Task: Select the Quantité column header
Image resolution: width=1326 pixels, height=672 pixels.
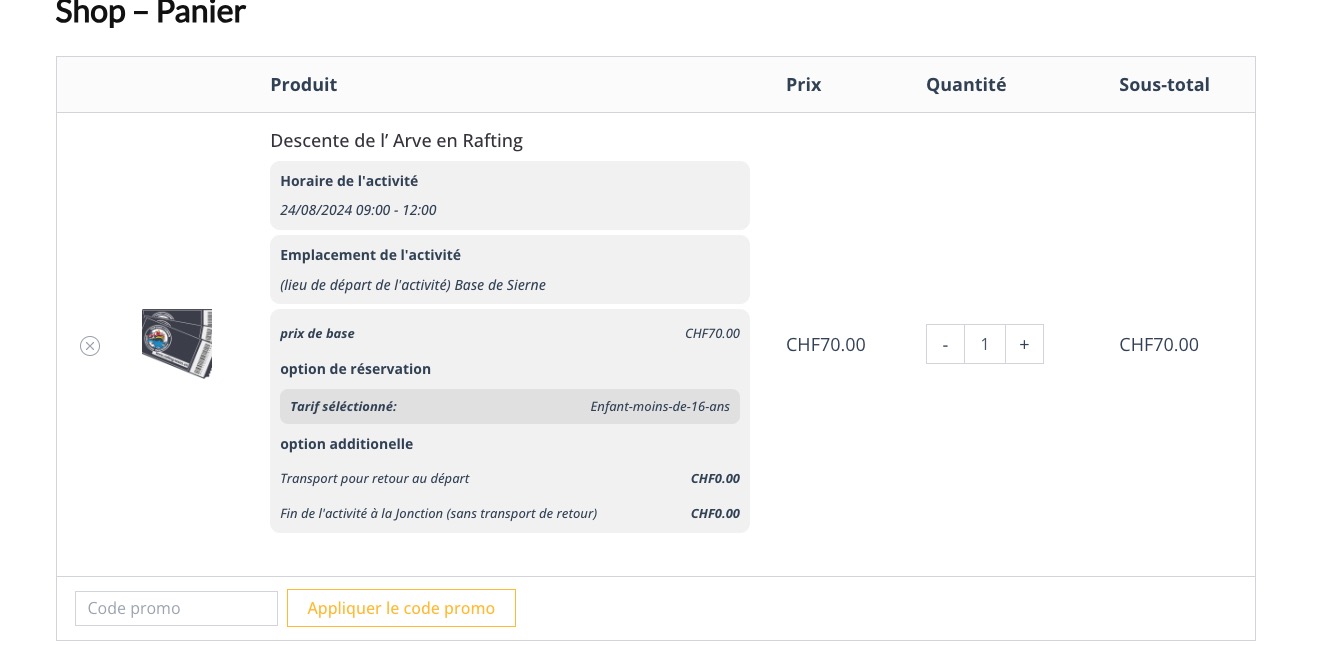Action: 966,85
